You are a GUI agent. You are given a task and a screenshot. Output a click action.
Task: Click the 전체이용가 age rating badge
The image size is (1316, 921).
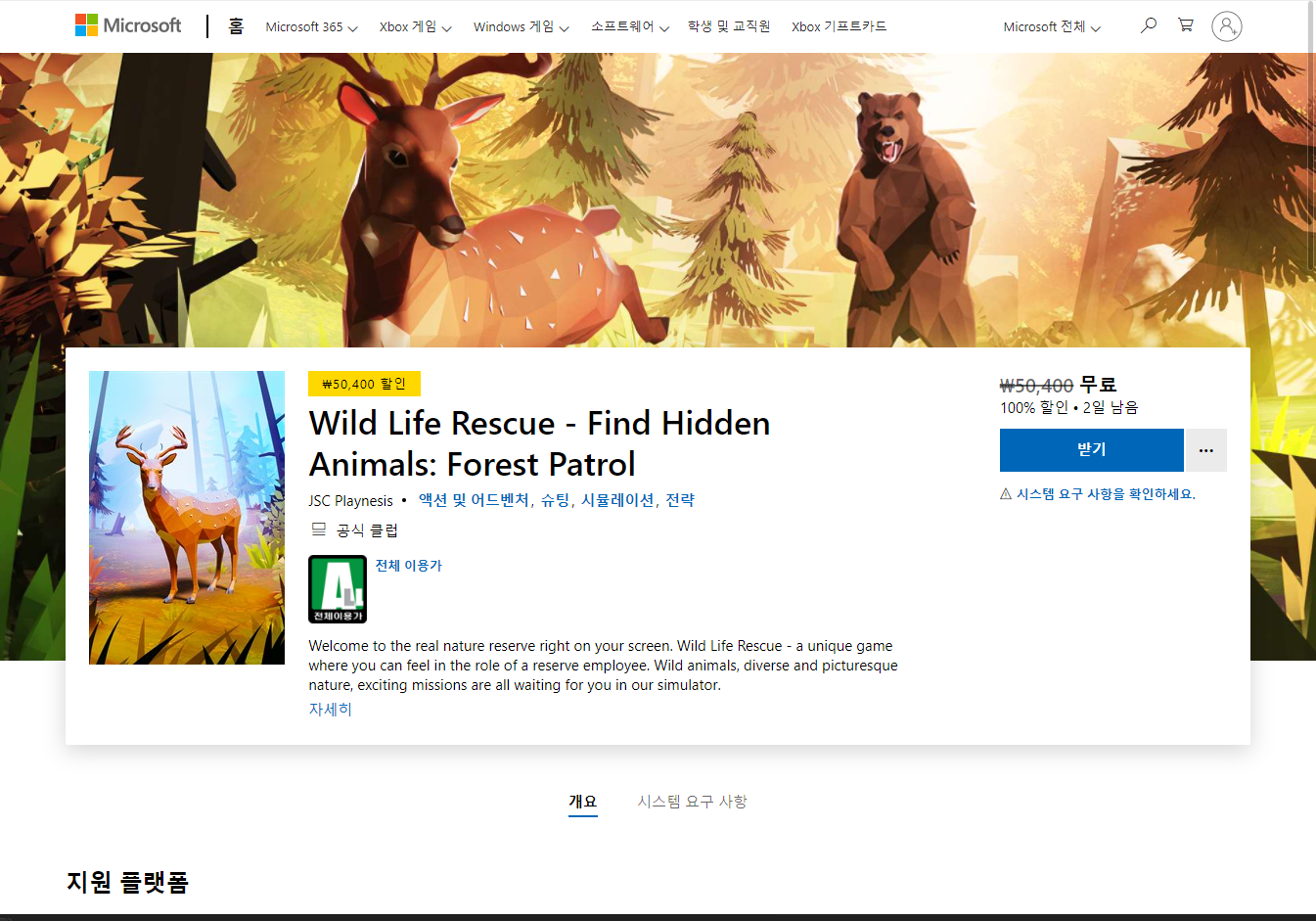tap(338, 589)
